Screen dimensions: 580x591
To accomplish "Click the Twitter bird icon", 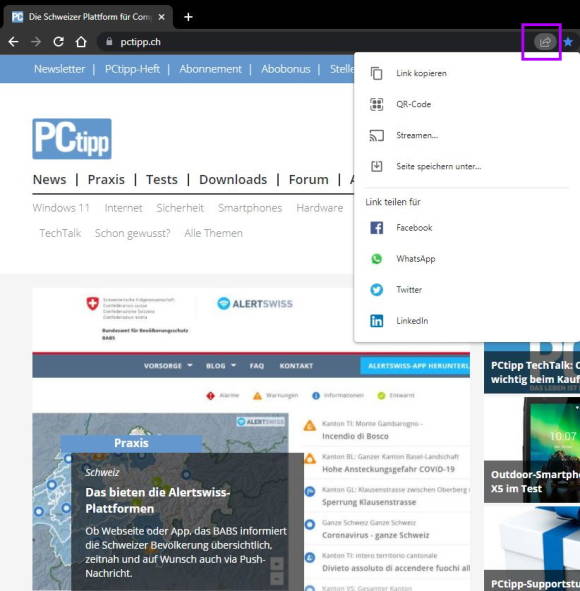I will (376, 289).
